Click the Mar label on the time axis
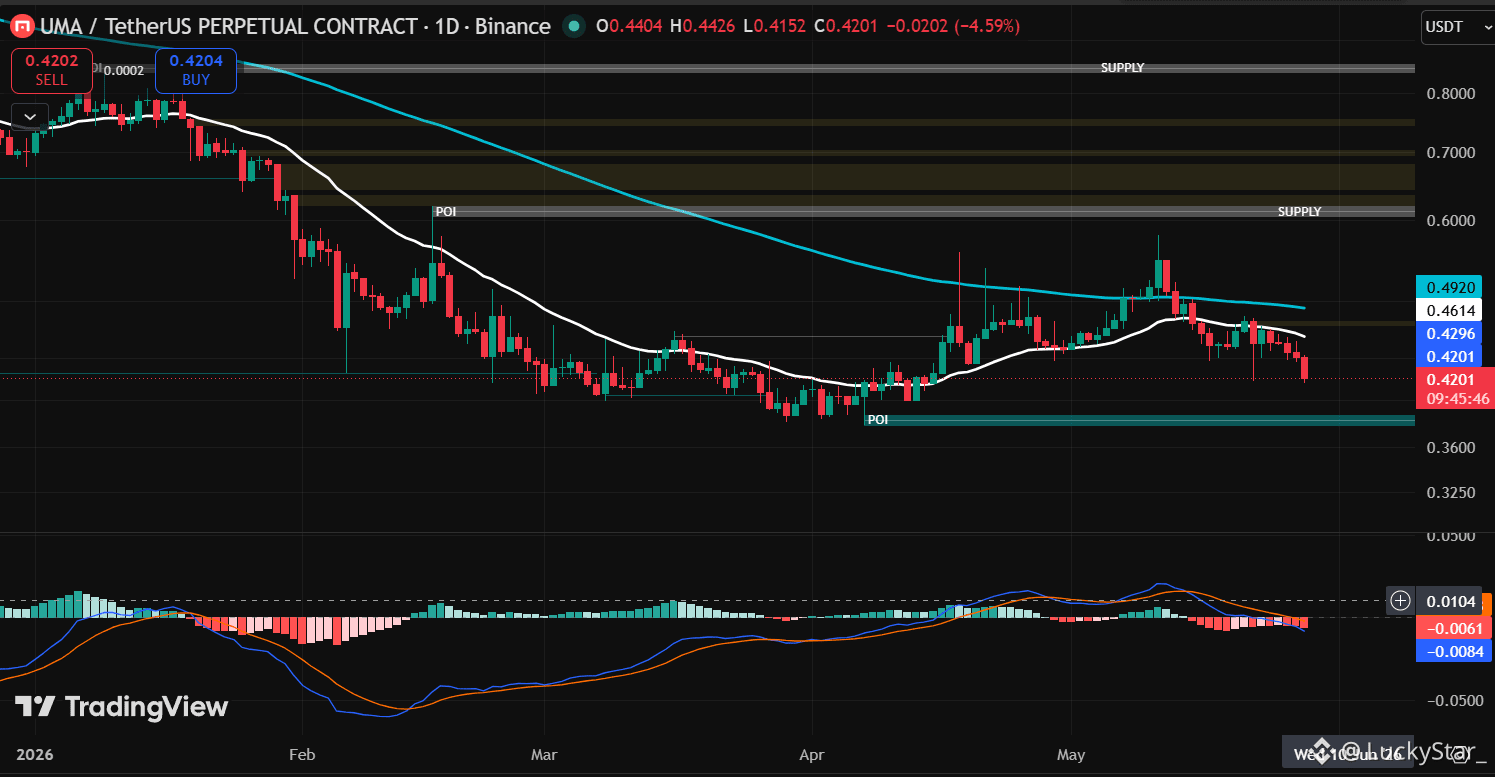Viewport: 1495px width, 777px height. tap(543, 754)
